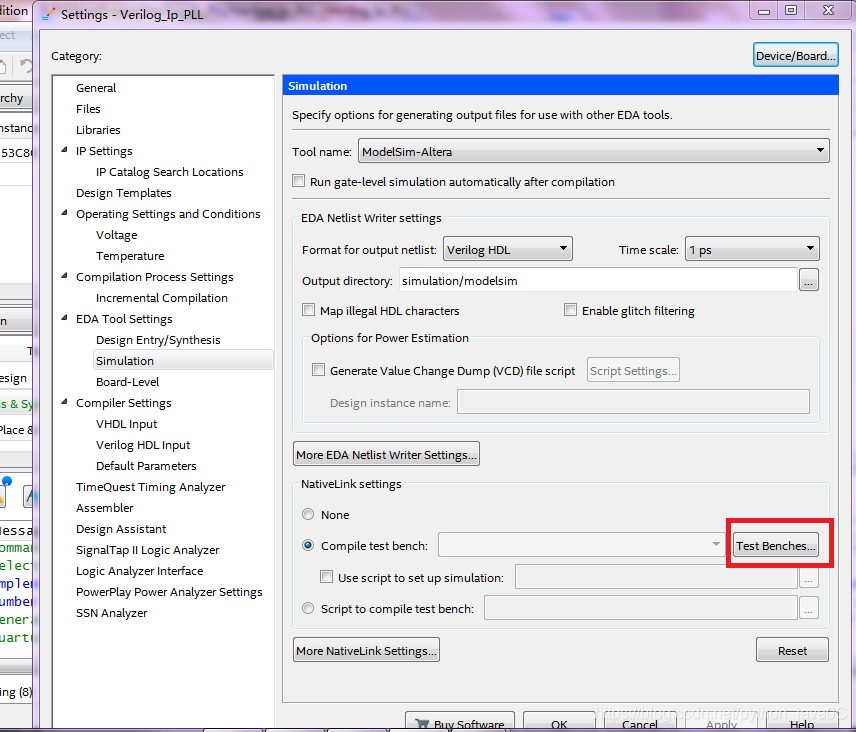Select the Assembler category
856x732 pixels.
105,508
